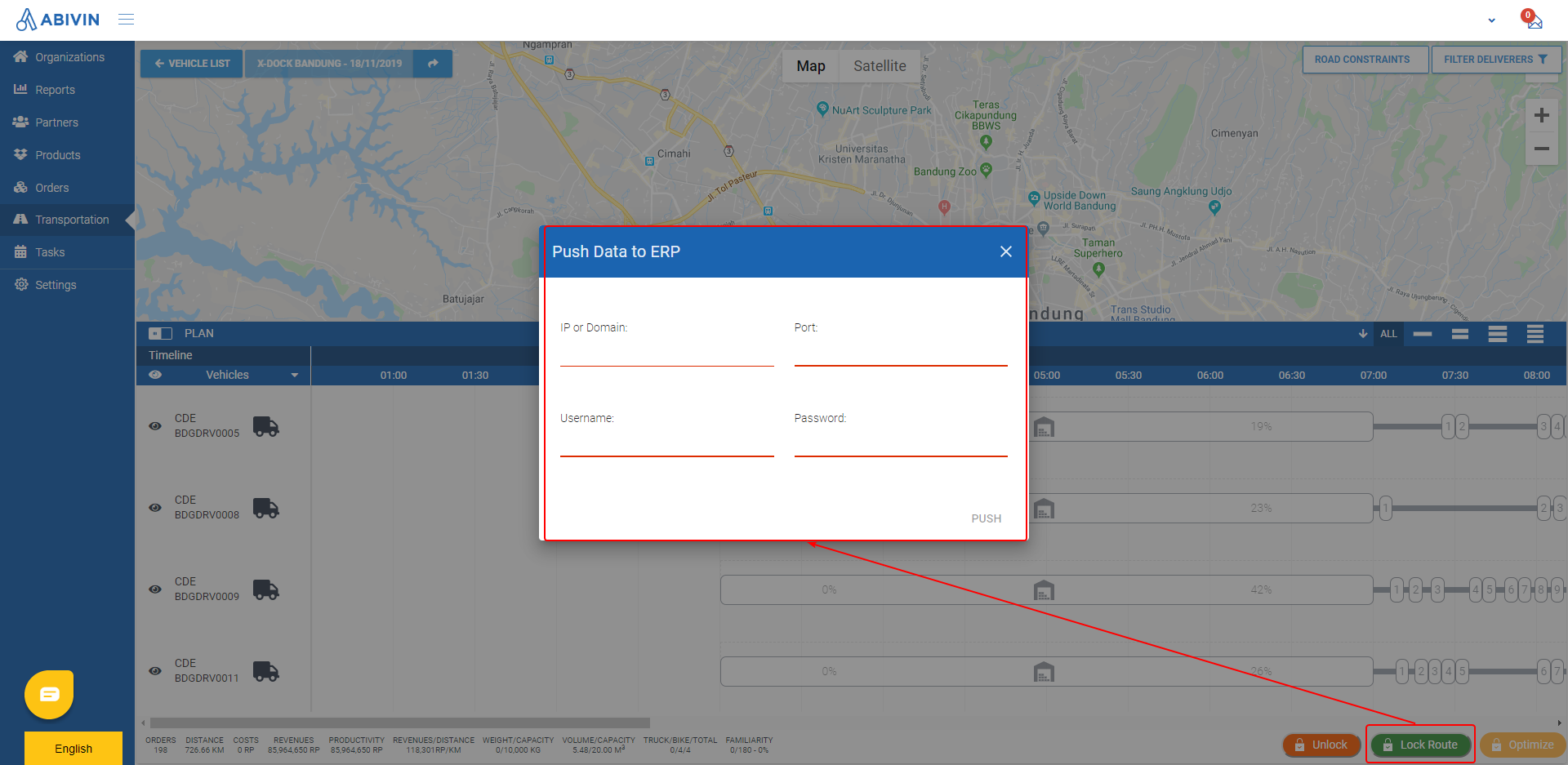Zoom in on the map
This screenshot has height=765, width=1568.
1541,116
